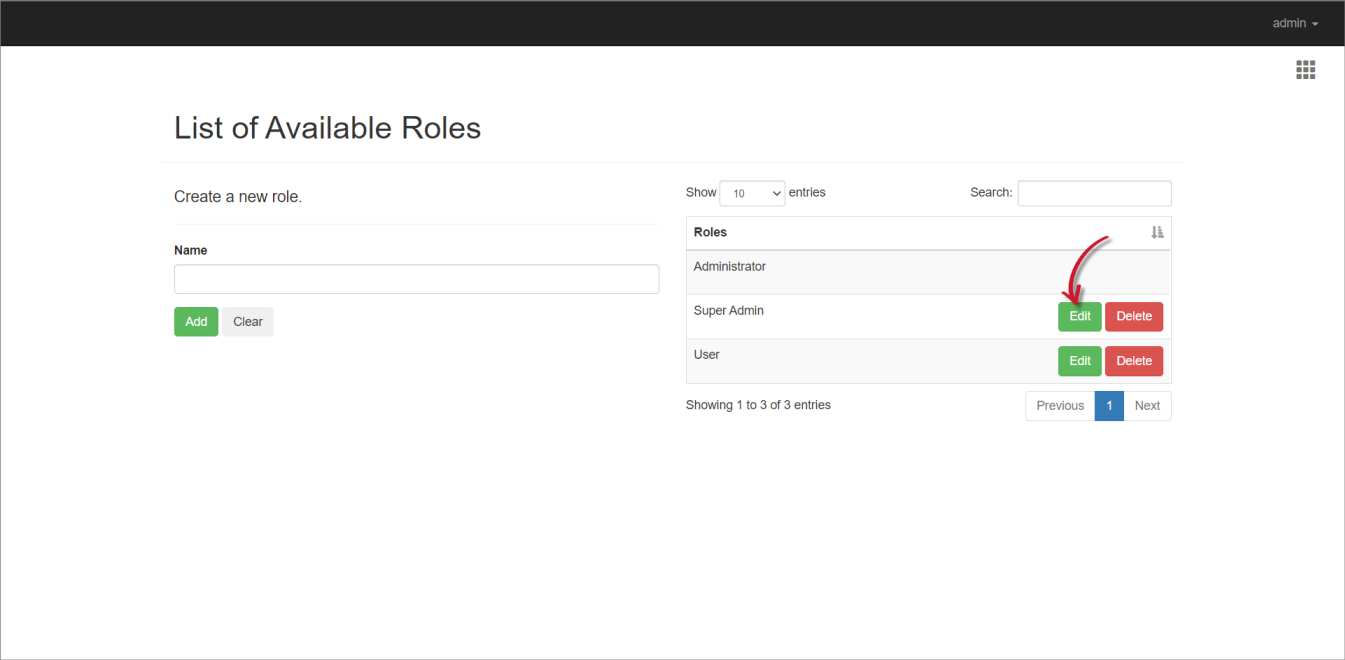Delete the Super Admin role
Image resolution: width=1345 pixels, height=660 pixels.
[x=1133, y=316]
